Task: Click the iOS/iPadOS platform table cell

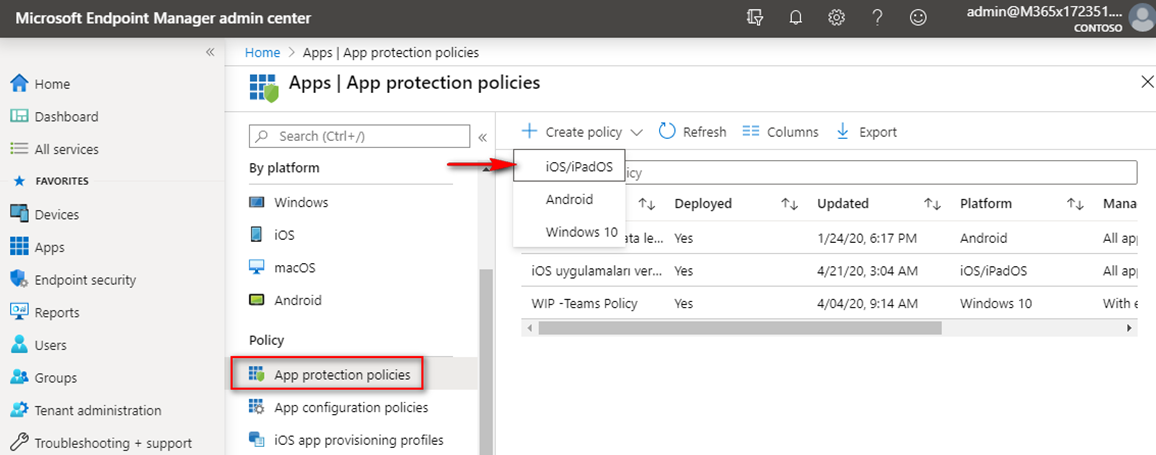Action: 994,271
